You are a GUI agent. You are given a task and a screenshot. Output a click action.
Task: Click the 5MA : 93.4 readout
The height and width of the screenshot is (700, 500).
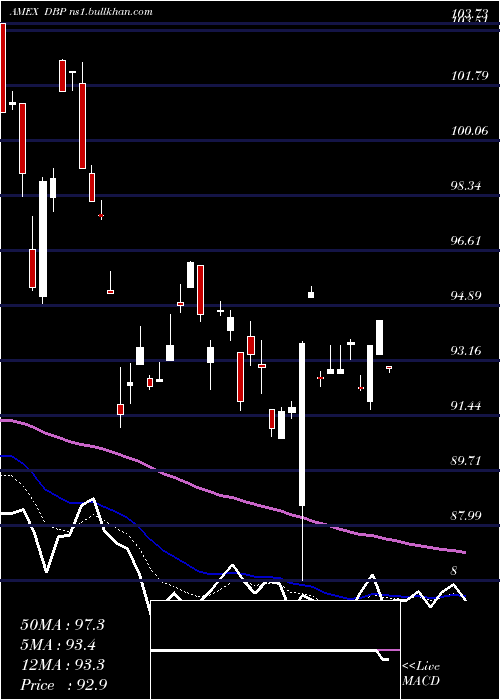pyautogui.click(x=58, y=645)
